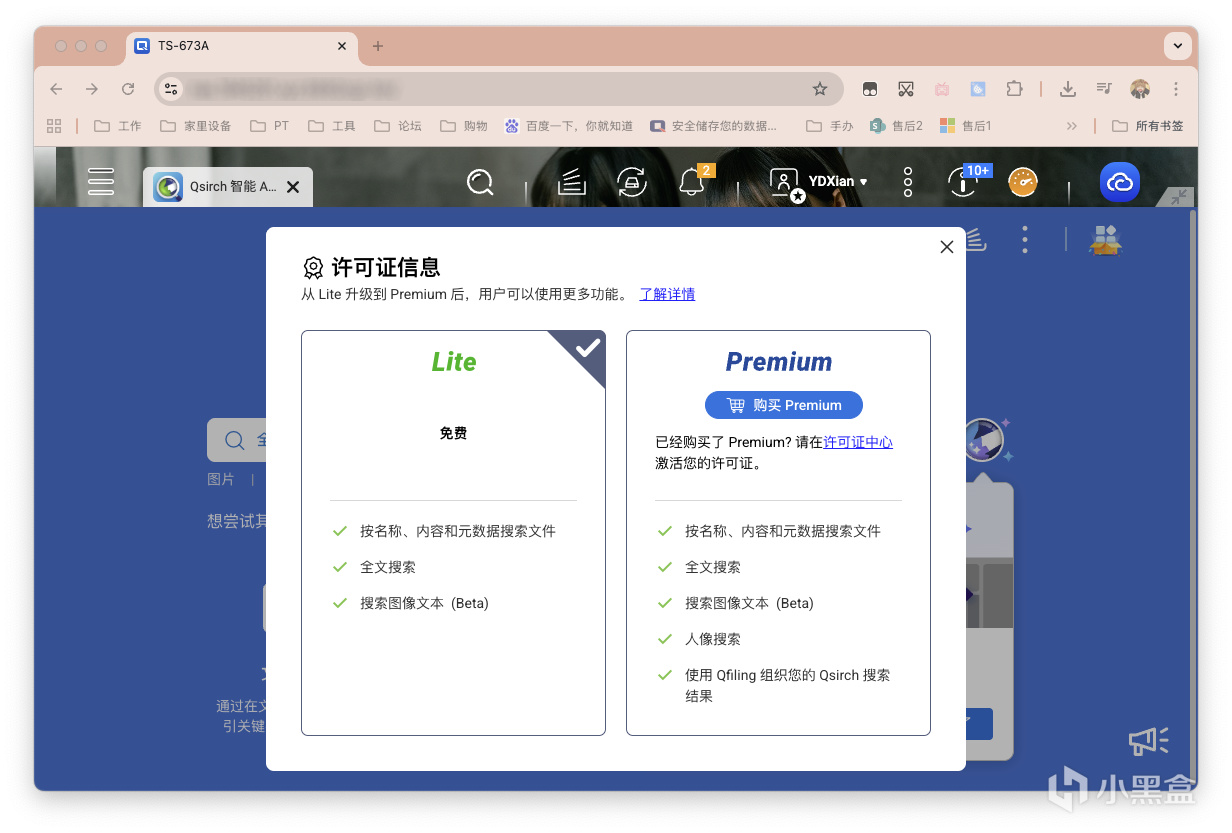Select the TS-673A browser tab

click(241, 46)
